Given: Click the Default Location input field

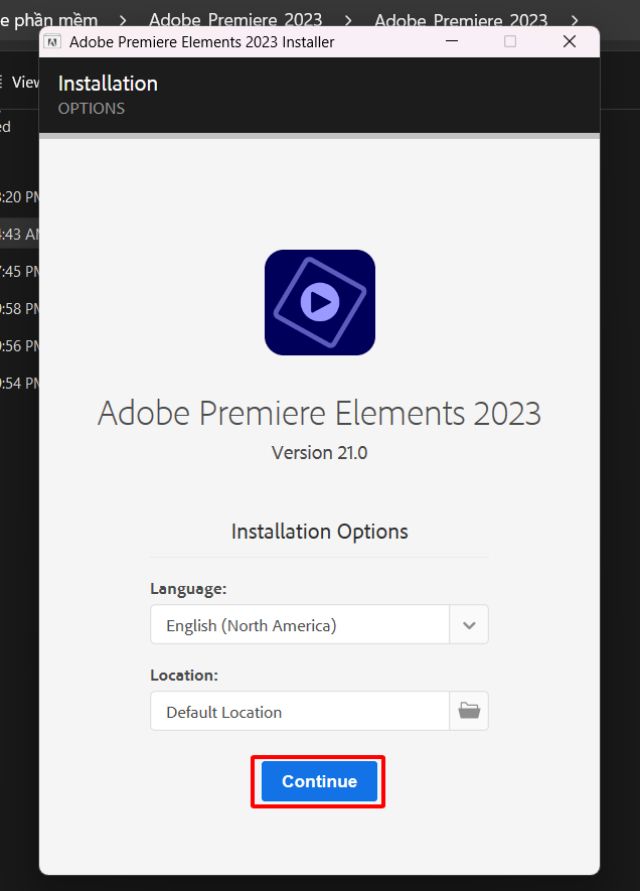Looking at the screenshot, I should [300, 711].
